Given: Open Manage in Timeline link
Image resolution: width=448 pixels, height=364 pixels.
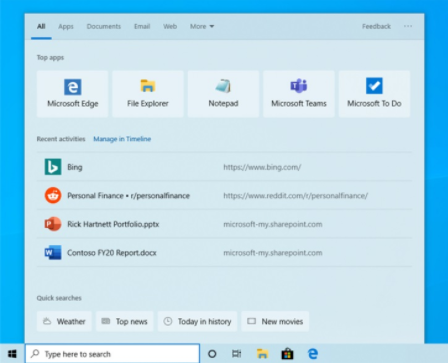Looking at the screenshot, I should (122, 139).
